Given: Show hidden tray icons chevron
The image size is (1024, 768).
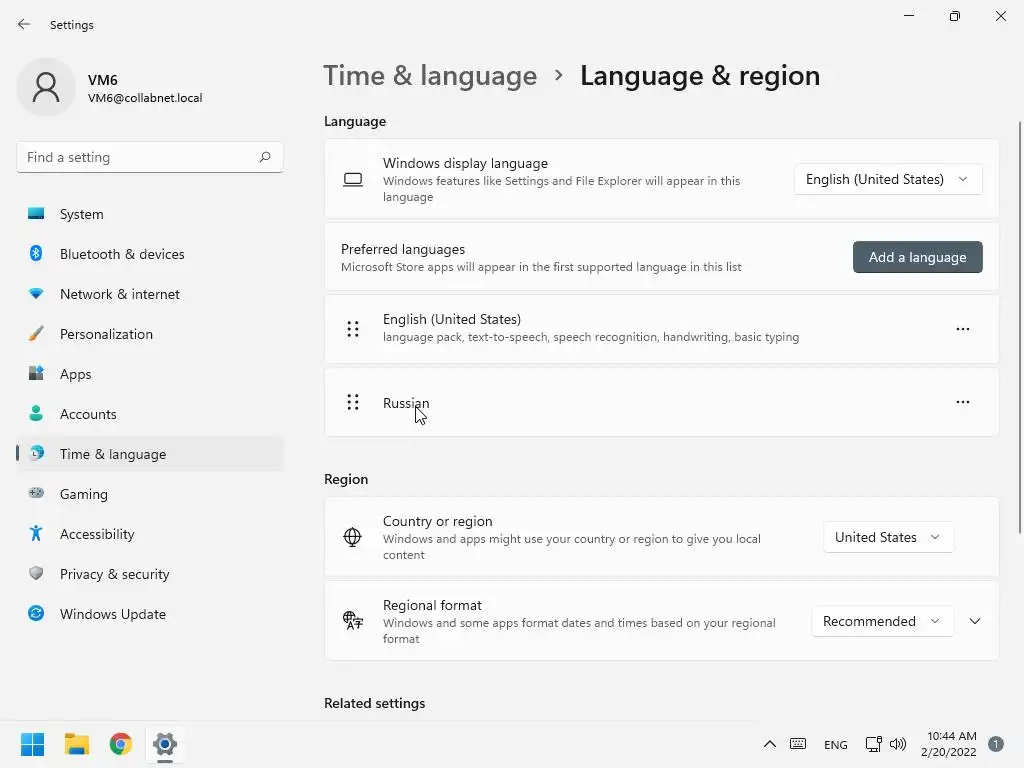Looking at the screenshot, I should [x=770, y=744].
